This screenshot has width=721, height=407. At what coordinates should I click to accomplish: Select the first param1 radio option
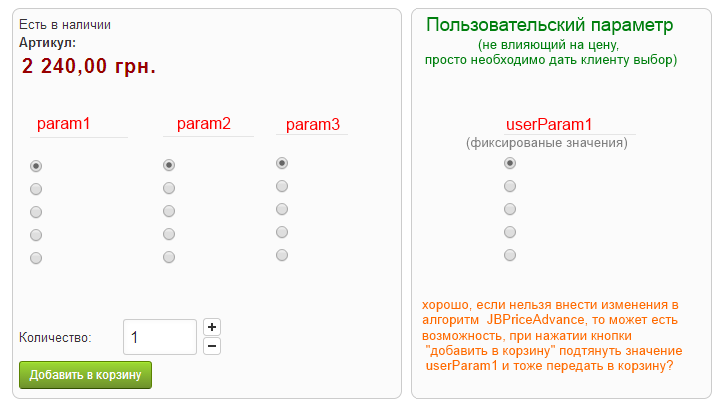36,166
